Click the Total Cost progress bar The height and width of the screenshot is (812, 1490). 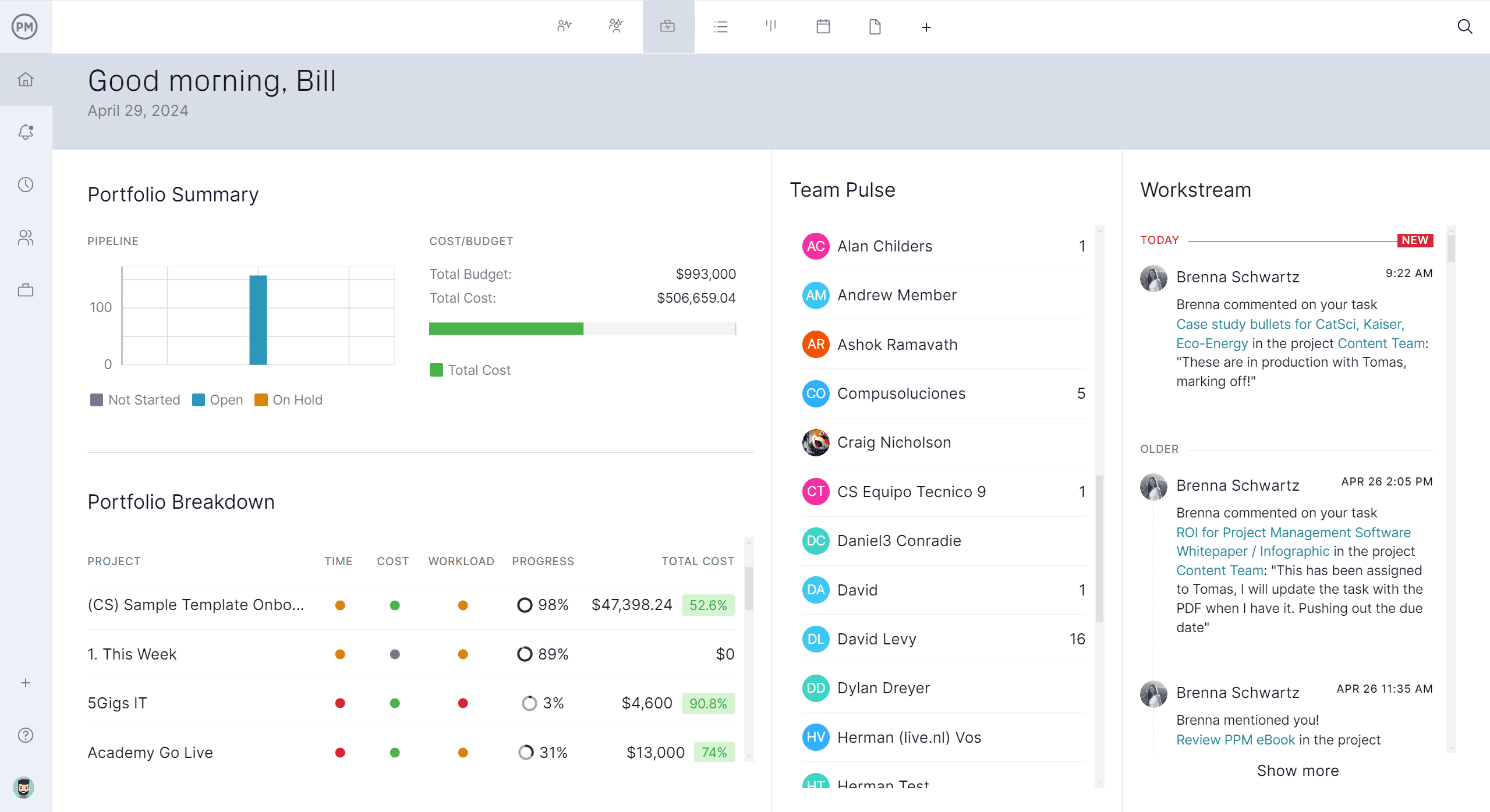[x=582, y=328]
